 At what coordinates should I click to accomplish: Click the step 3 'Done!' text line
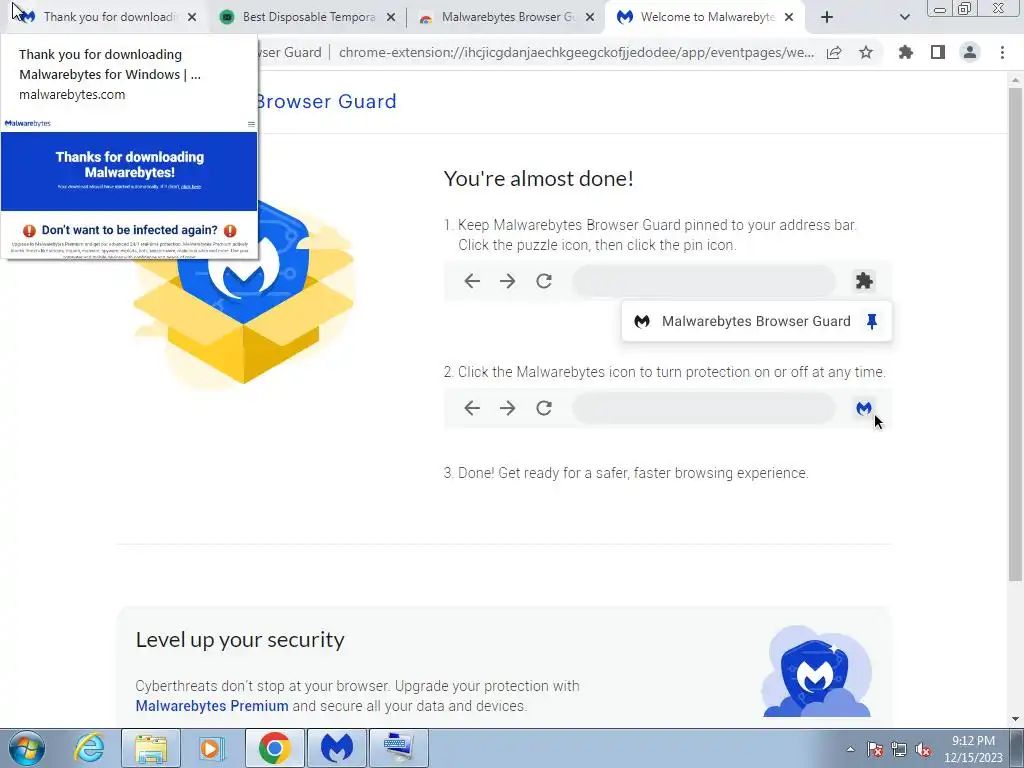[626, 473]
